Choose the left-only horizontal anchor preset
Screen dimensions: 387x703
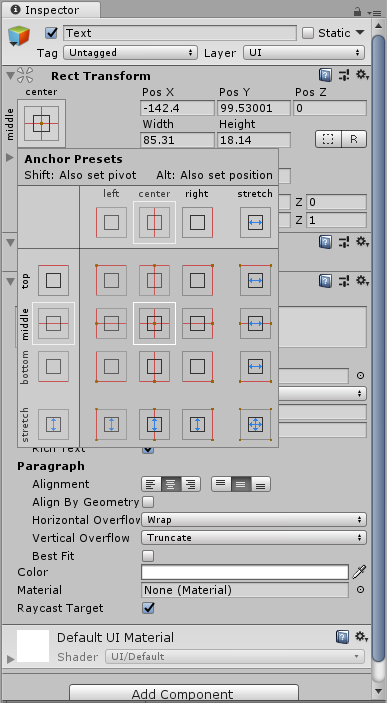click(111, 222)
